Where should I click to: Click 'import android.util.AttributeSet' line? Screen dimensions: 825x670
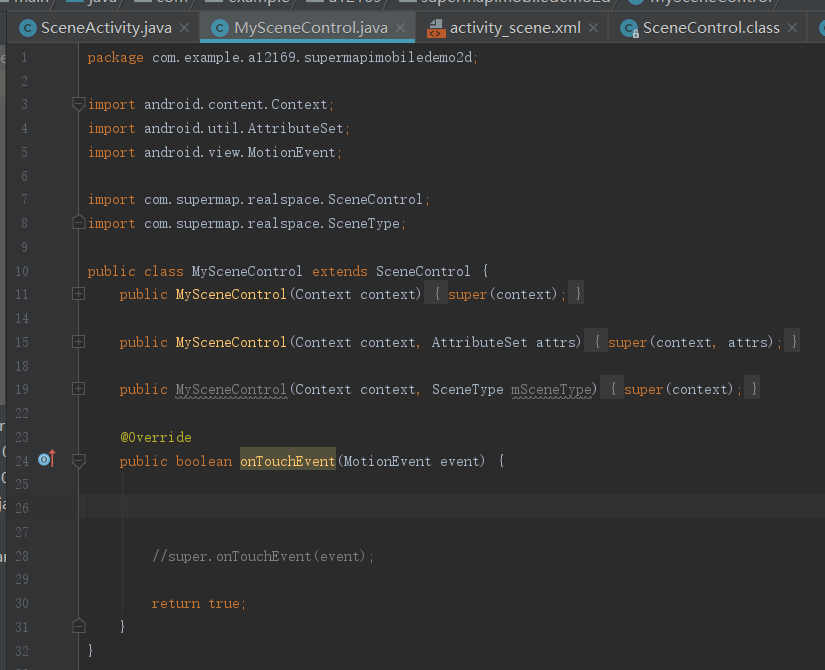point(218,128)
